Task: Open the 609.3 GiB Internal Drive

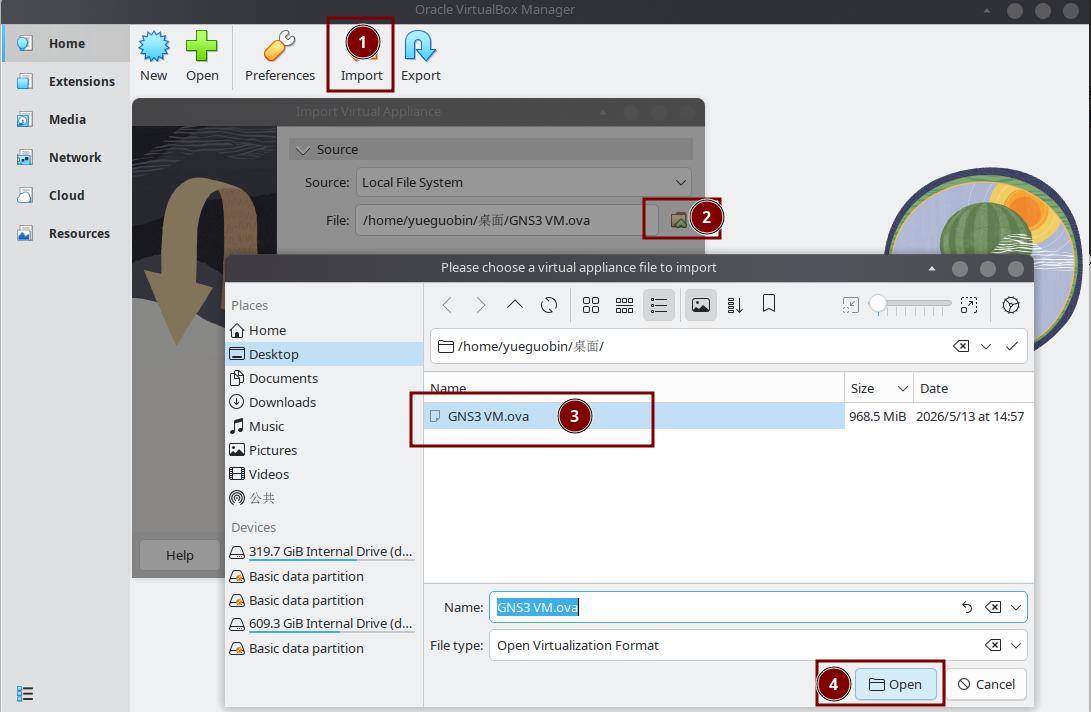Action: coord(324,624)
